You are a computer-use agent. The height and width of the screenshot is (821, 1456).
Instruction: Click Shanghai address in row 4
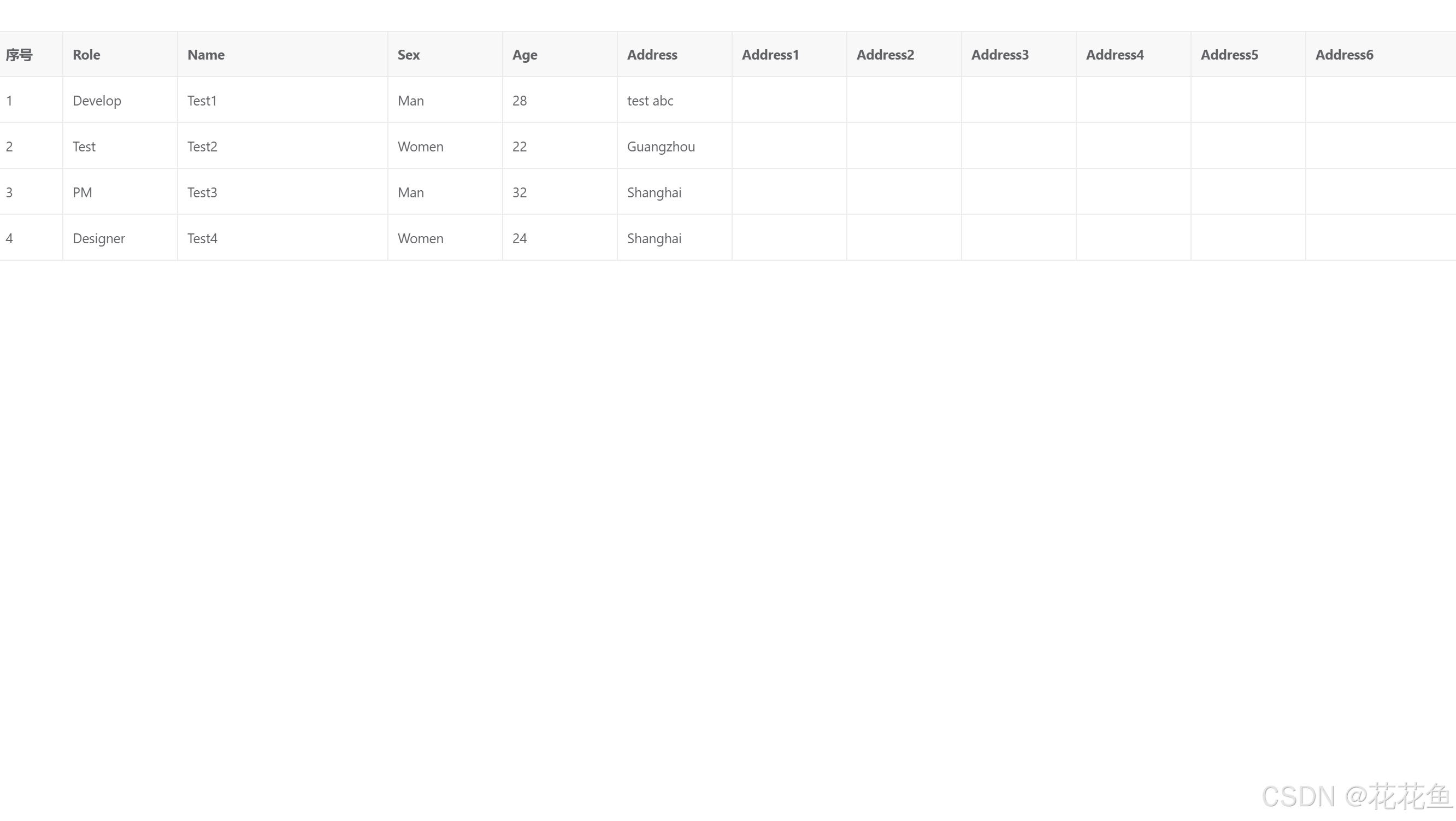[x=654, y=238]
